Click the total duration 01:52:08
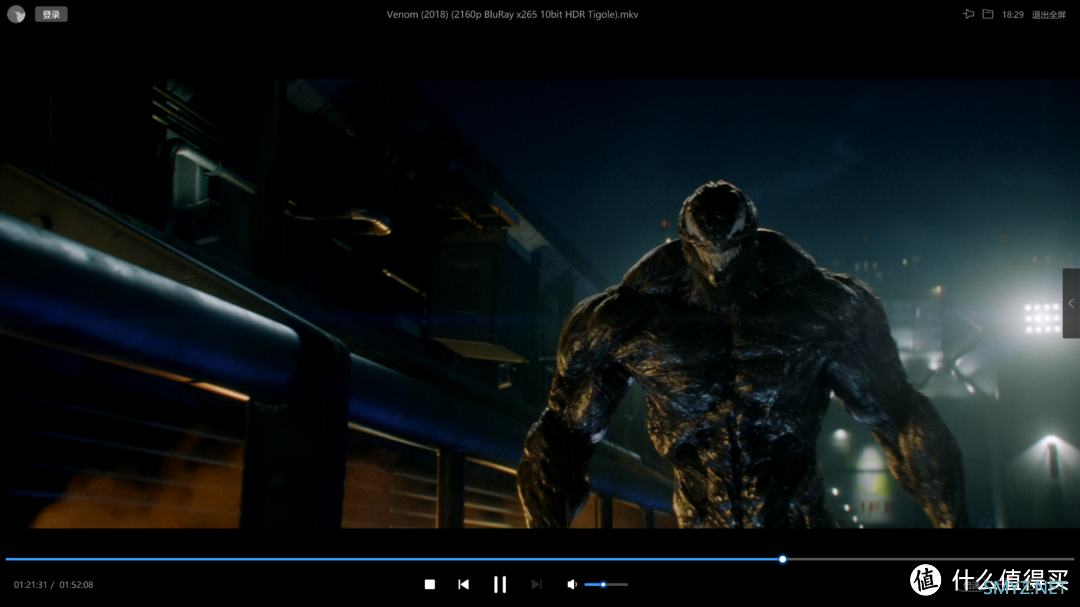The width and height of the screenshot is (1080, 607). (x=76, y=584)
